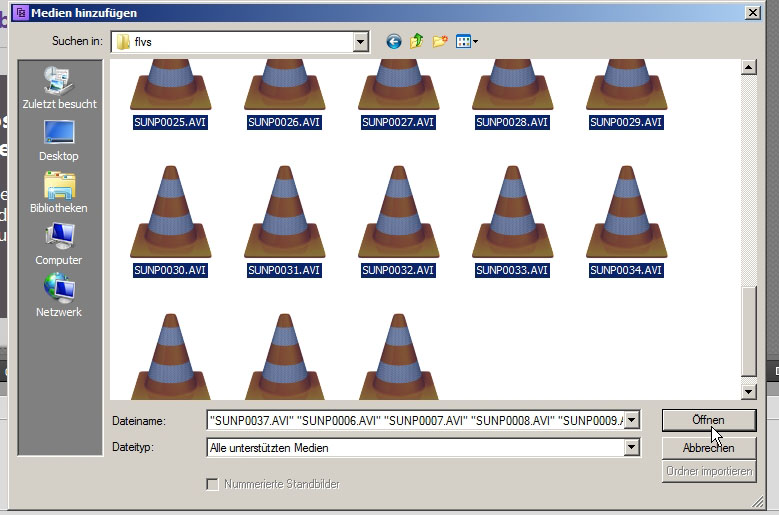The height and width of the screenshot is (515, 779).
Task: Create a new folder icon
Action: (x=440, y=41)
